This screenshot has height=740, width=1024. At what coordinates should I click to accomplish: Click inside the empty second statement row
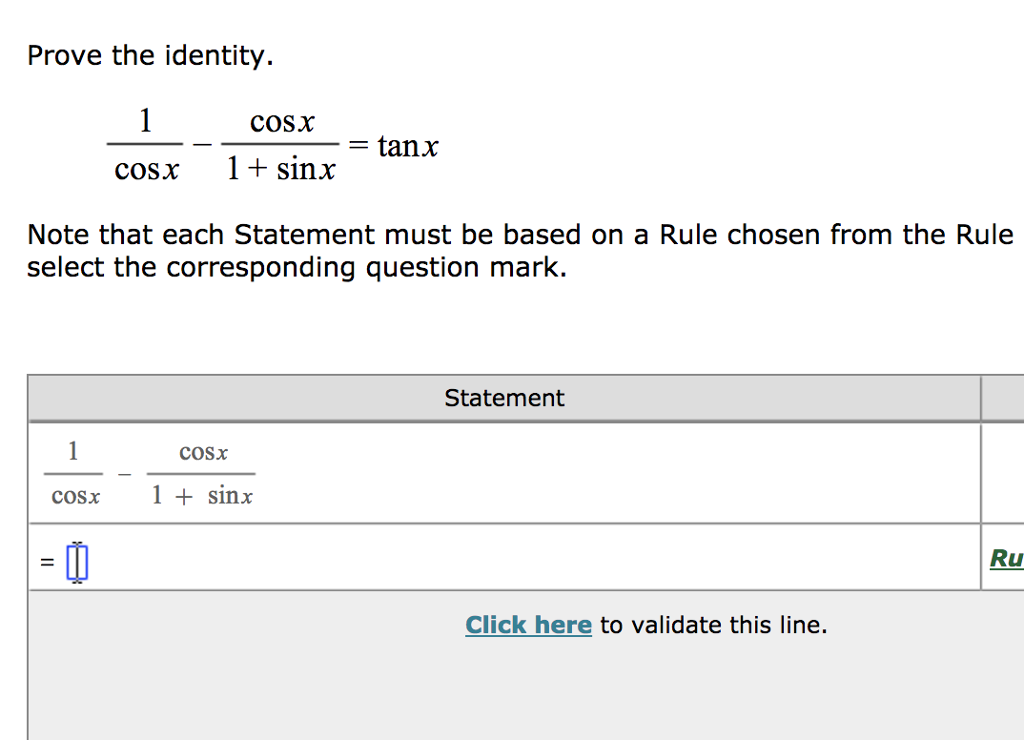[500, 560]
